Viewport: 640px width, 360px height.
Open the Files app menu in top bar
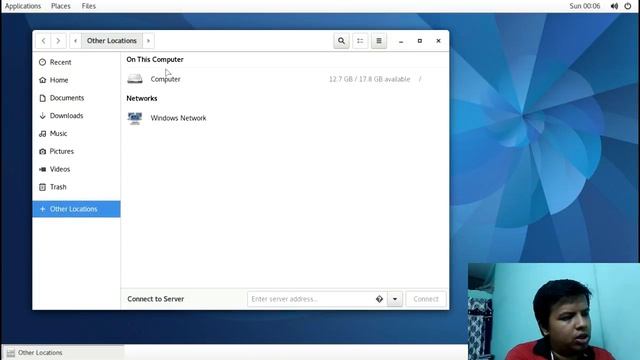[x=89, y=6]
